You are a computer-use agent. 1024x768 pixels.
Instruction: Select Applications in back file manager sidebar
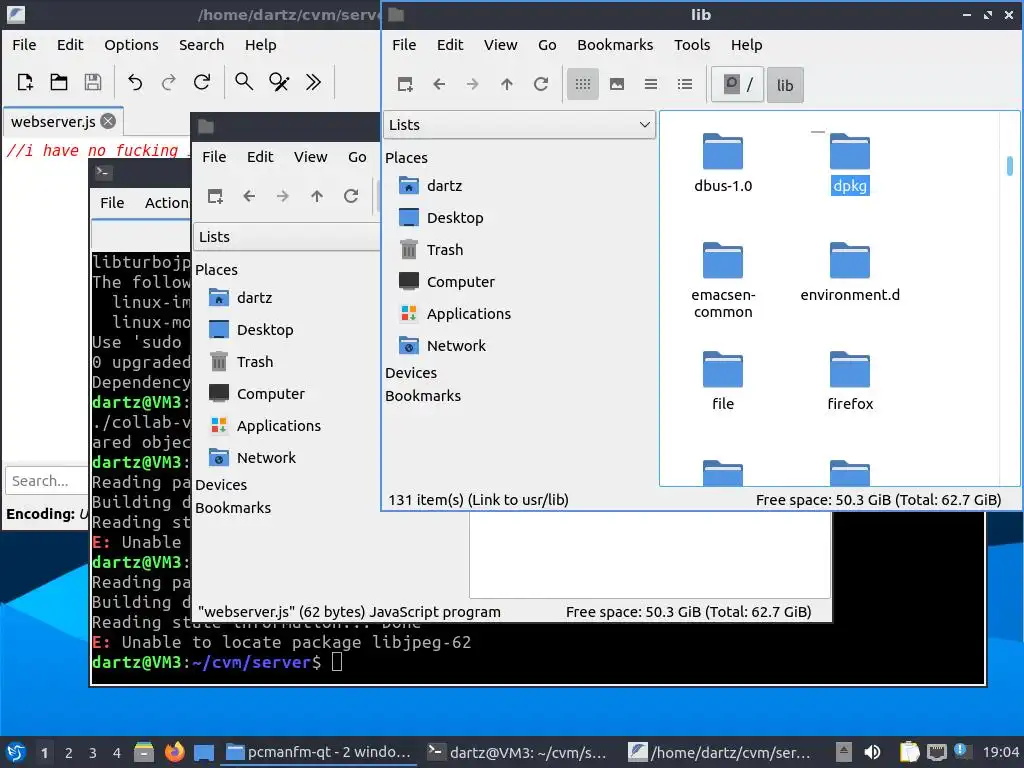tap(265, 426)
